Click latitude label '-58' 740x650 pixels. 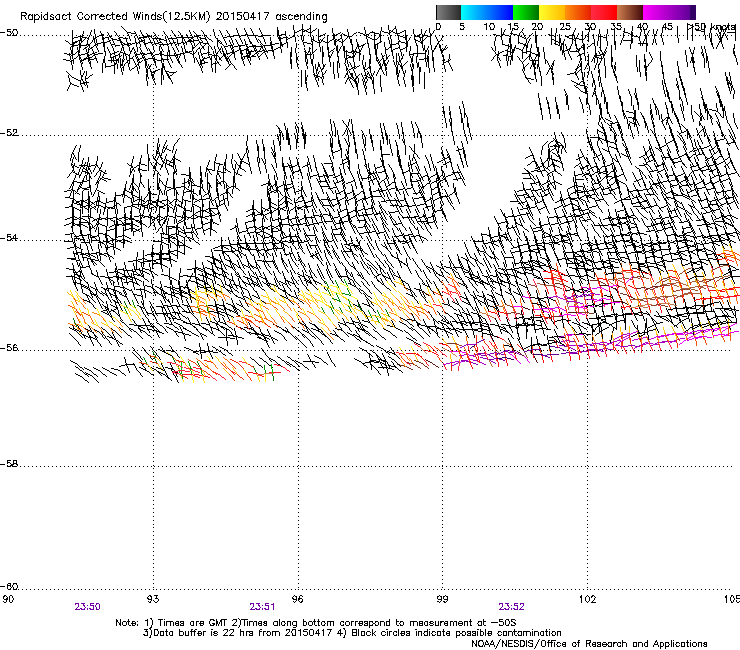[x=9, y=464]
